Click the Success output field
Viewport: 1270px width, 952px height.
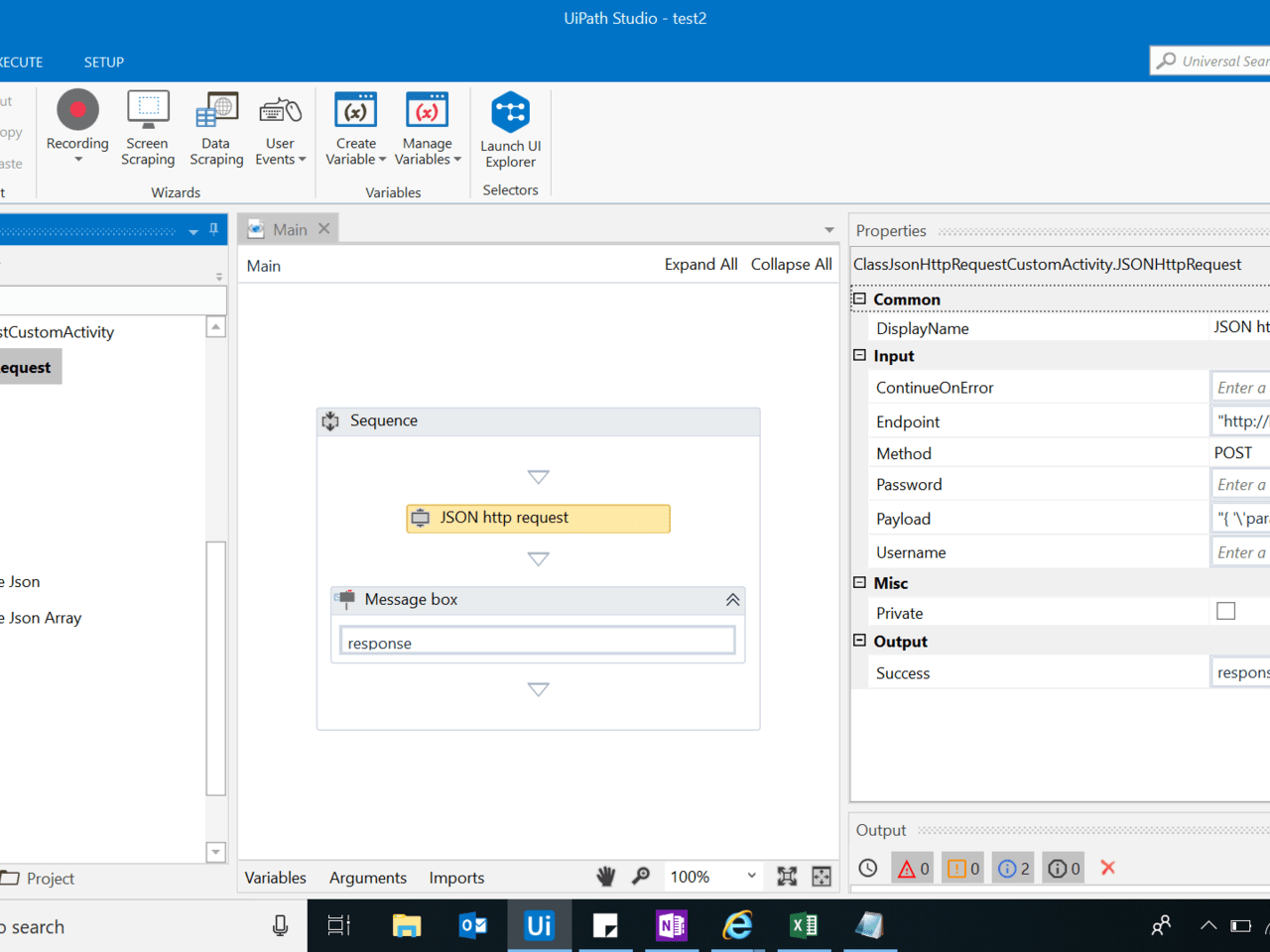1240,672
